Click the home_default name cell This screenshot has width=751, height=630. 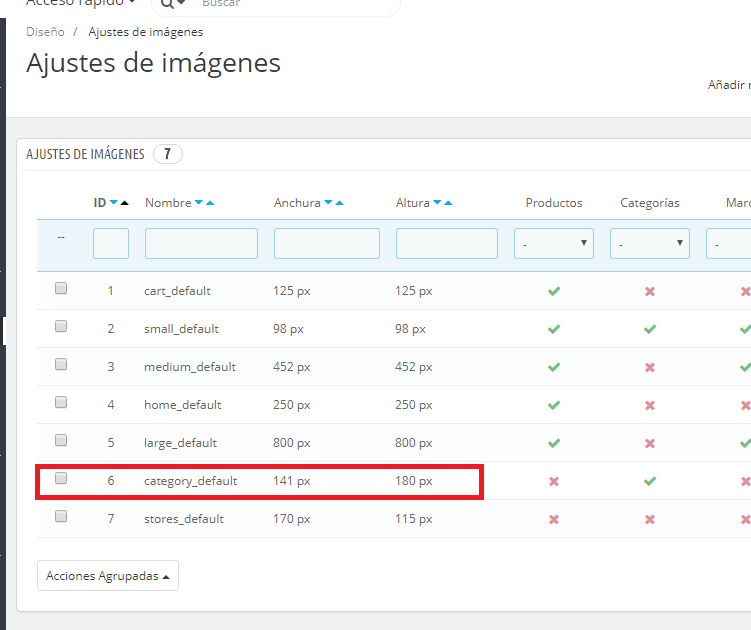pos(182,405)
